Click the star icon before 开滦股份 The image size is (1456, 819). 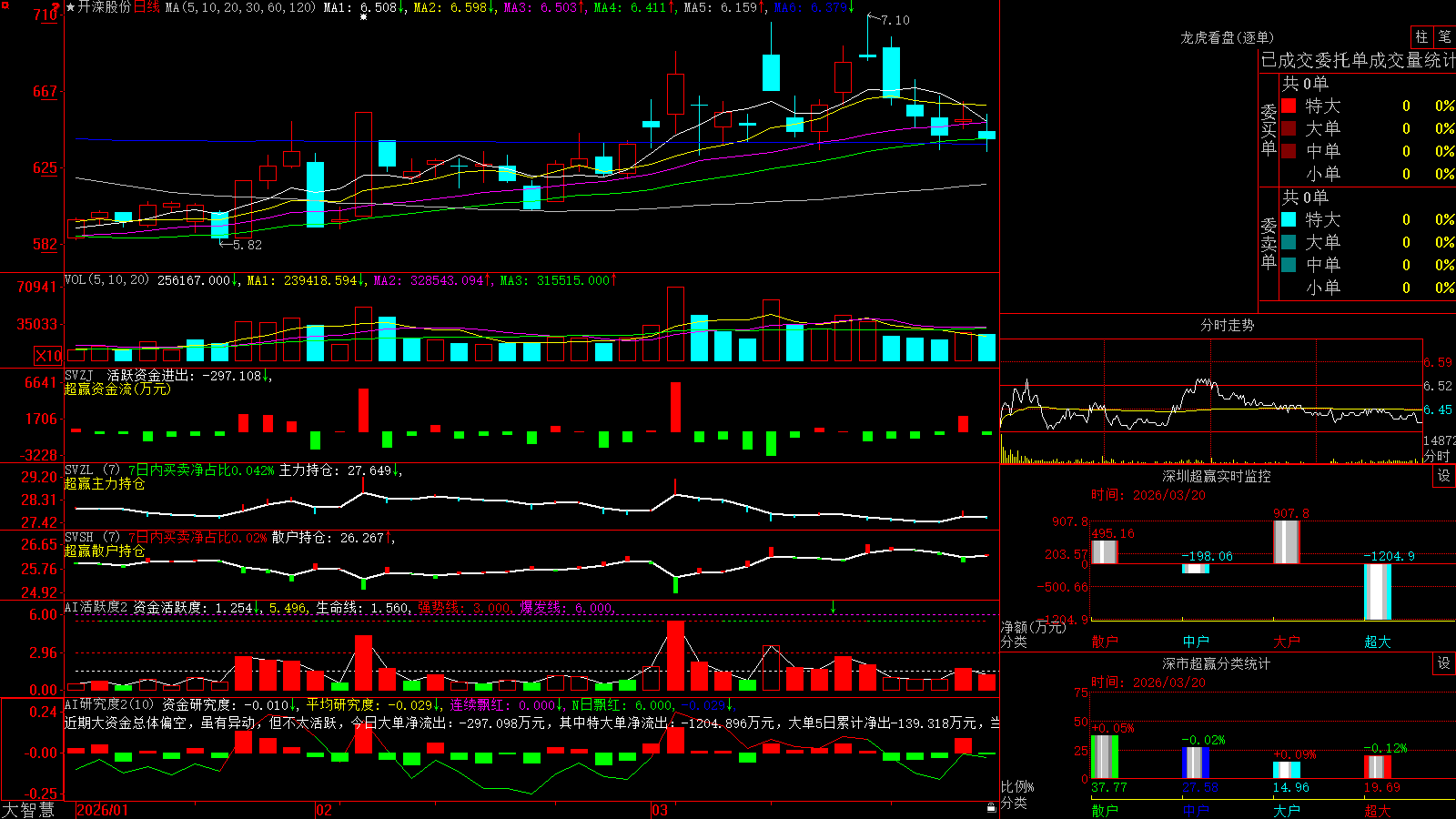pyautogui.click(x=70, y=7)
